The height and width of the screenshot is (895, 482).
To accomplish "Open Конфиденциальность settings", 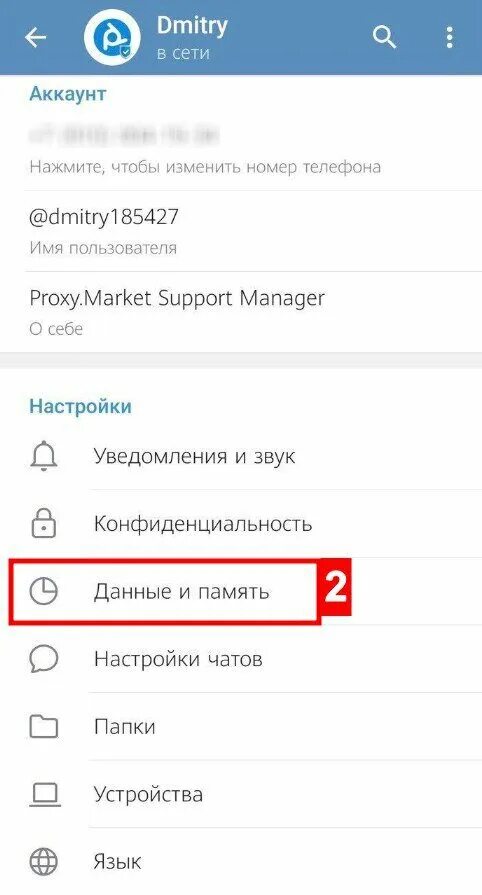I will click(241, 523).
